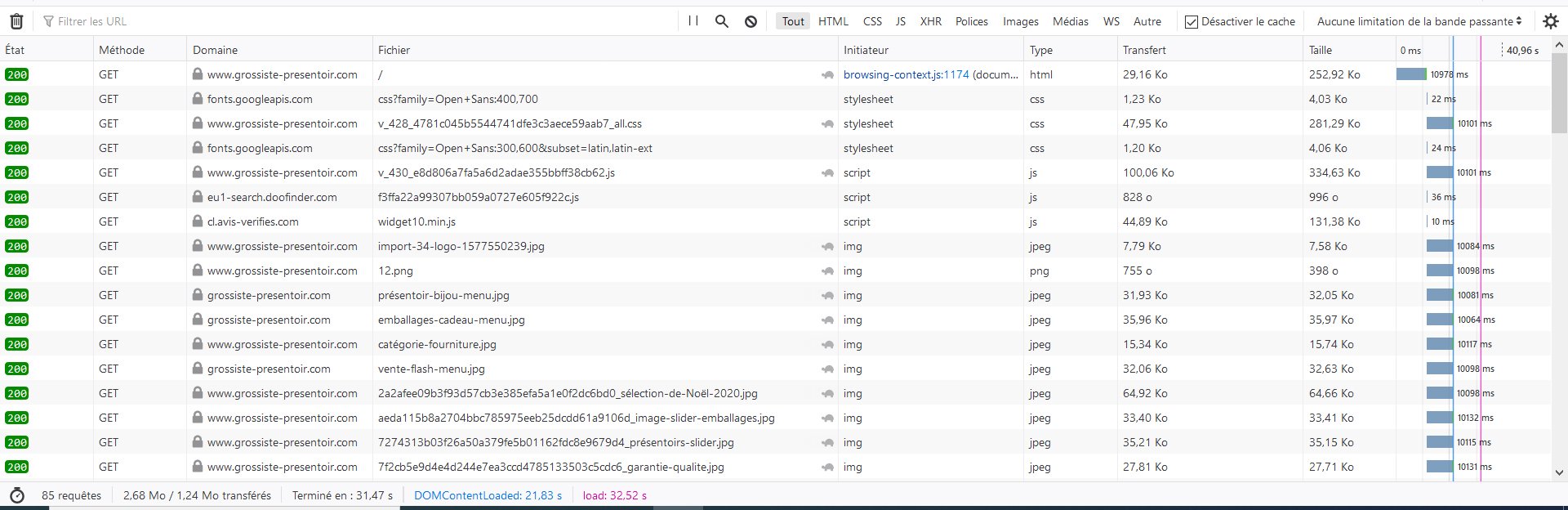
Task: Click the turtle icon in the "/" document row
Action: 827,74
